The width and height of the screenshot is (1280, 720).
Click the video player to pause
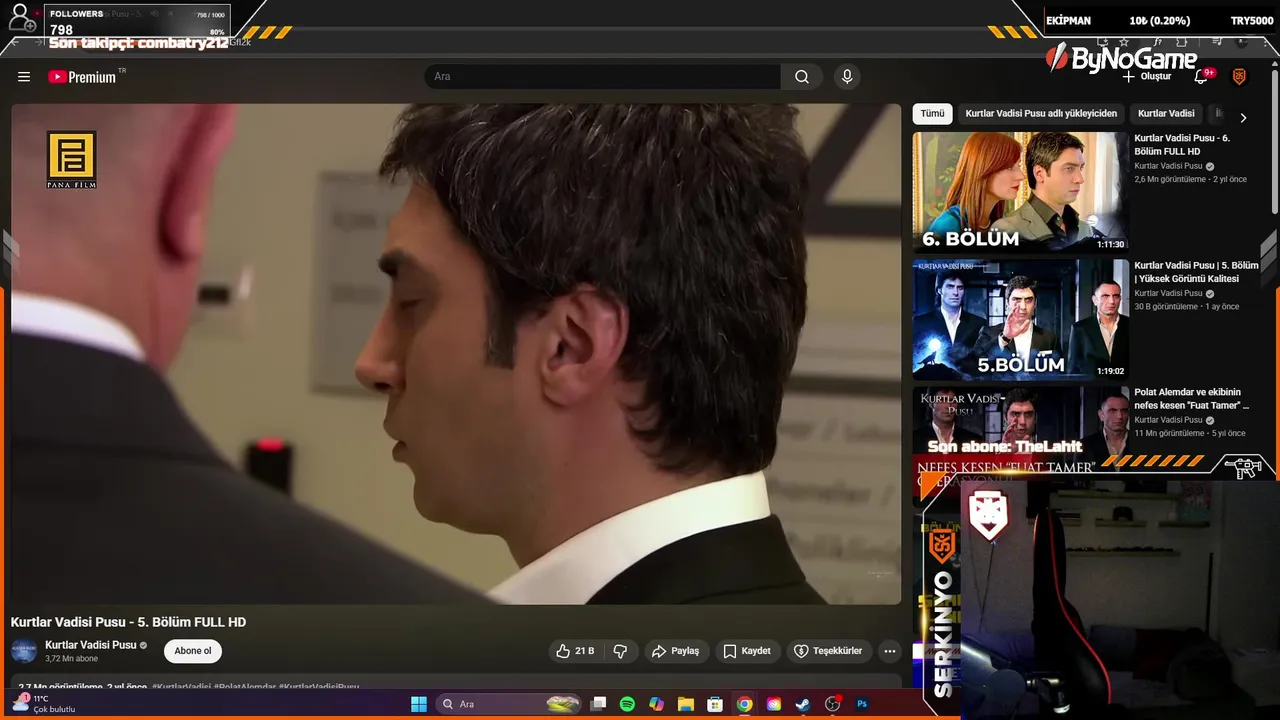(456, 354)
